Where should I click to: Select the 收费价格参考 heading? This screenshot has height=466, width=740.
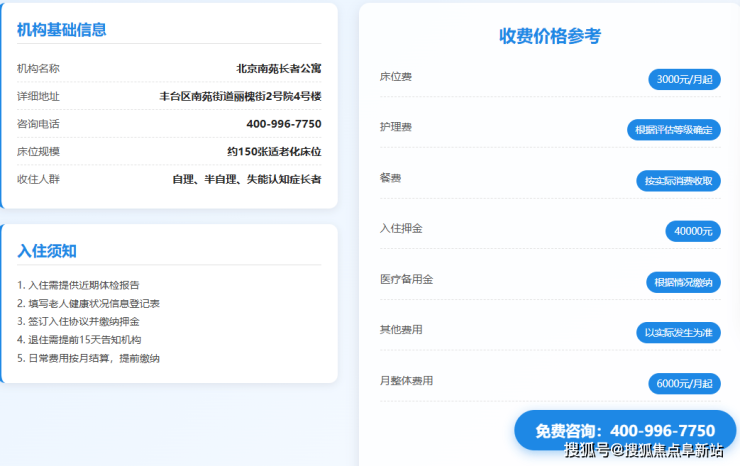point(550,36)
